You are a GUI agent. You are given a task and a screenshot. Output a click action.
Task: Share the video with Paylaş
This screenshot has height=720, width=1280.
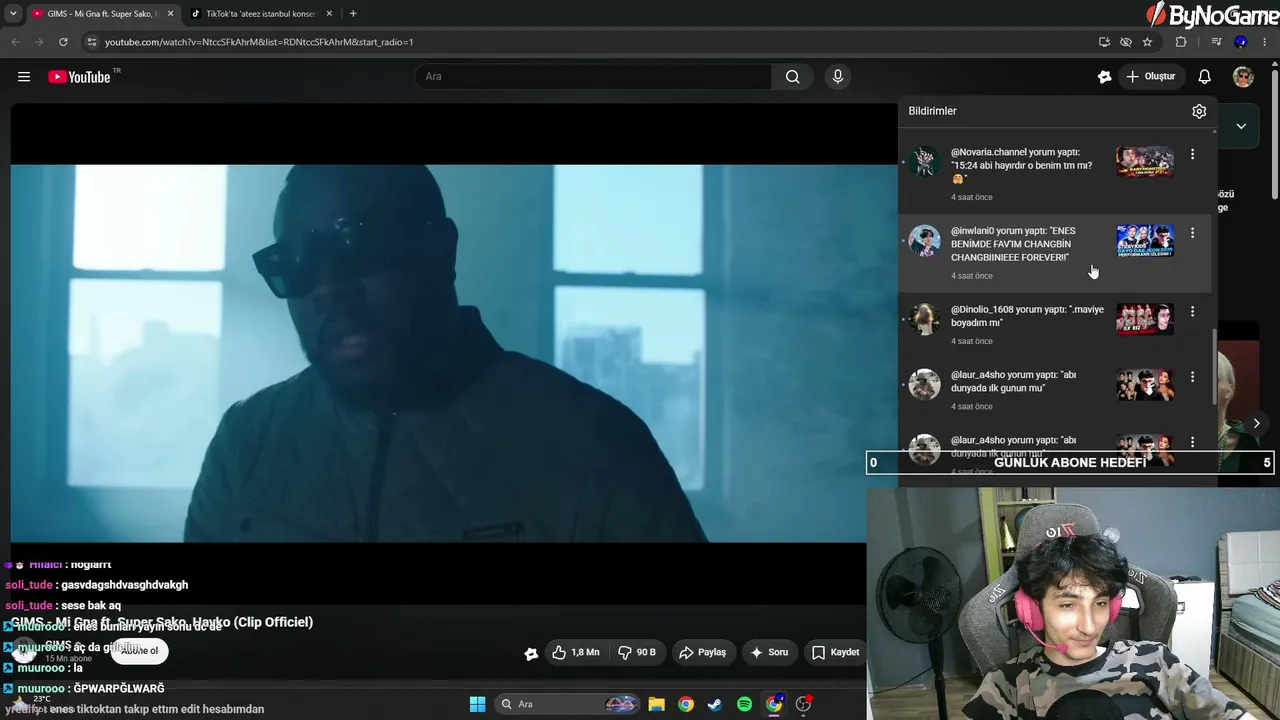click(x=703, y=653)
